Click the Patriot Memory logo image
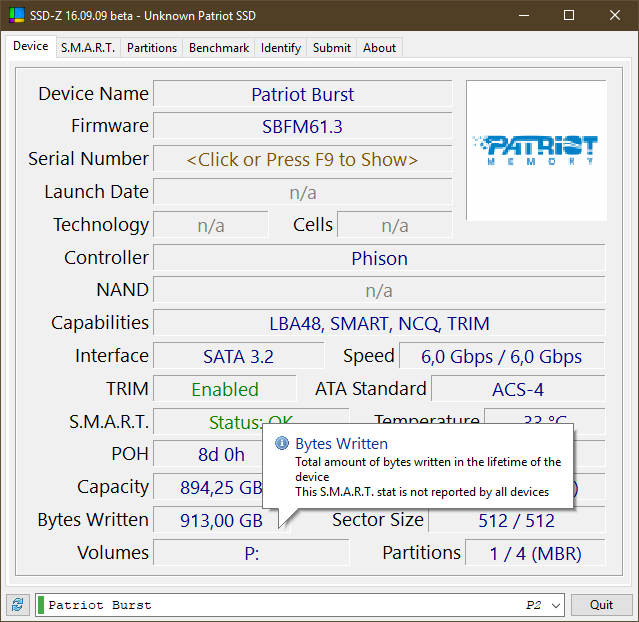Image resolution: width=639 pixels, height=622 pixels. tap(536, 150)
